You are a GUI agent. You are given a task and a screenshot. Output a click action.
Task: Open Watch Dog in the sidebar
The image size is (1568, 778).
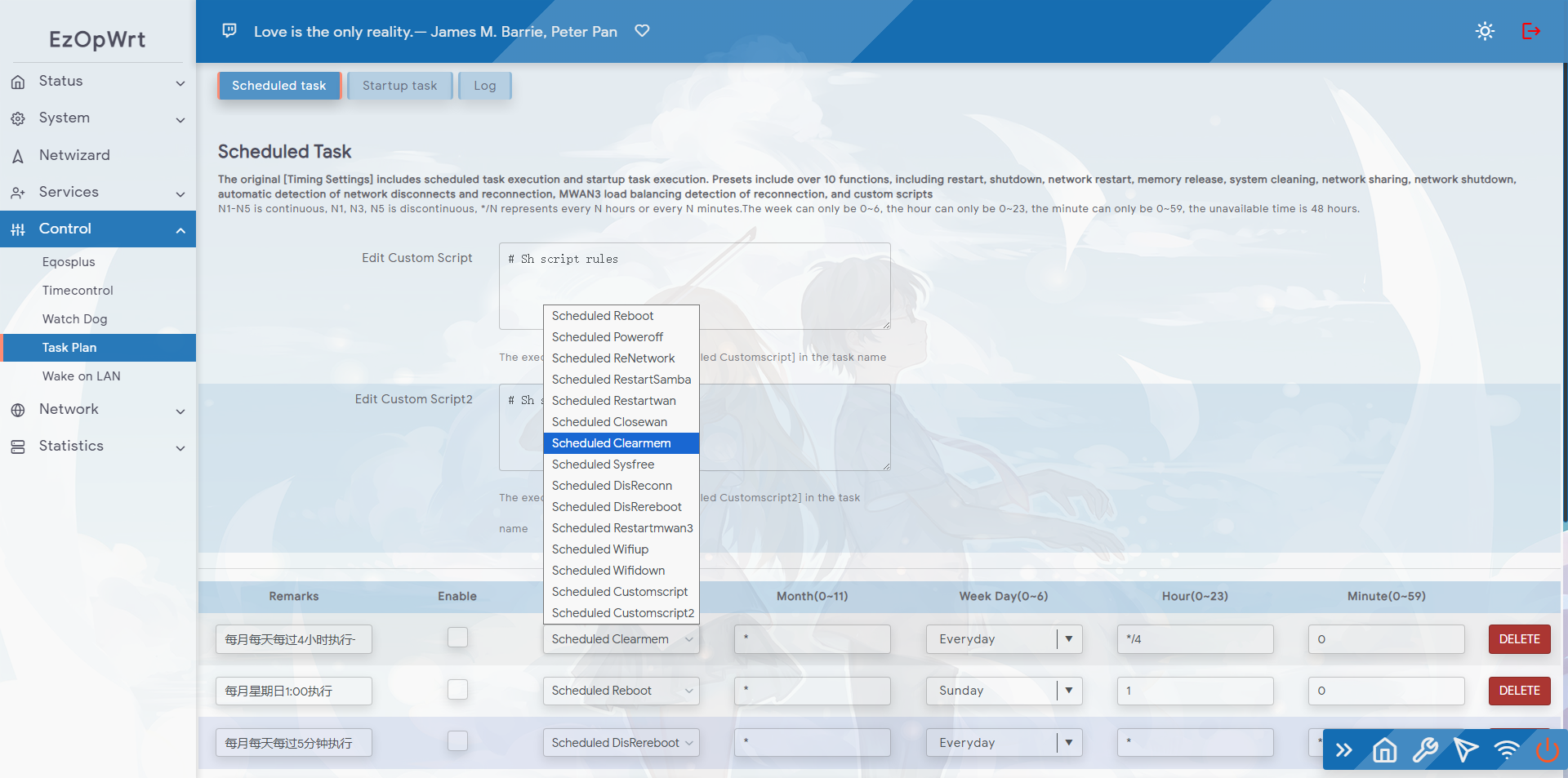pyautogui.click(x=75, y=319)
